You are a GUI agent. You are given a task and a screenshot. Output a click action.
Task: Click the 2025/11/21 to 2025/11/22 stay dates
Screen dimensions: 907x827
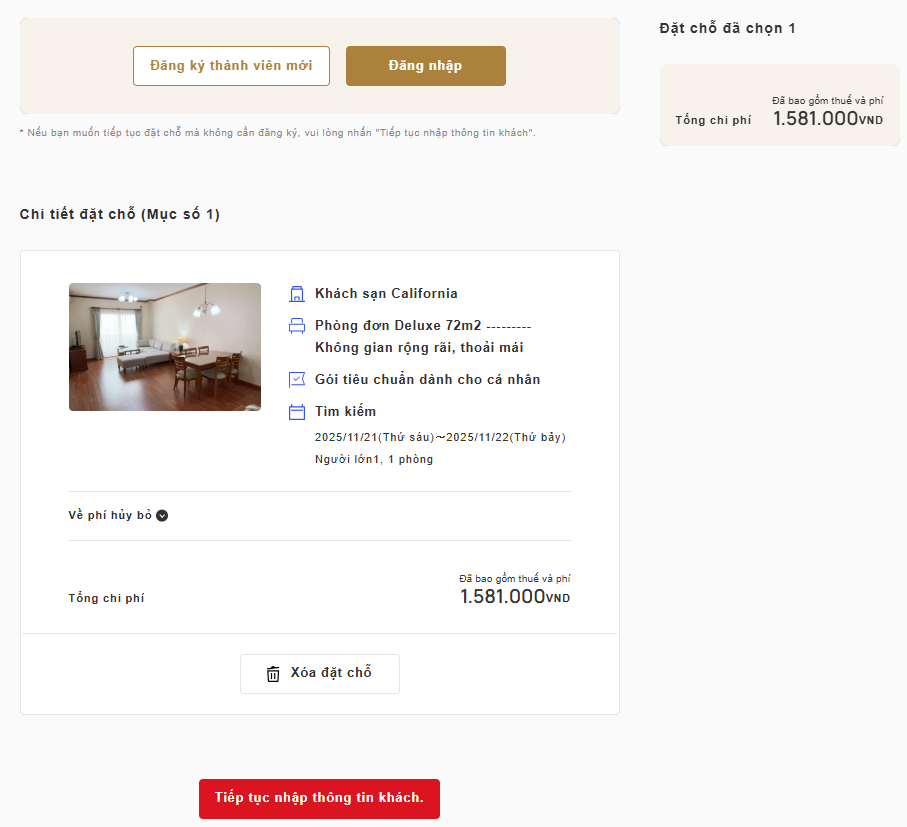point(440,437)
